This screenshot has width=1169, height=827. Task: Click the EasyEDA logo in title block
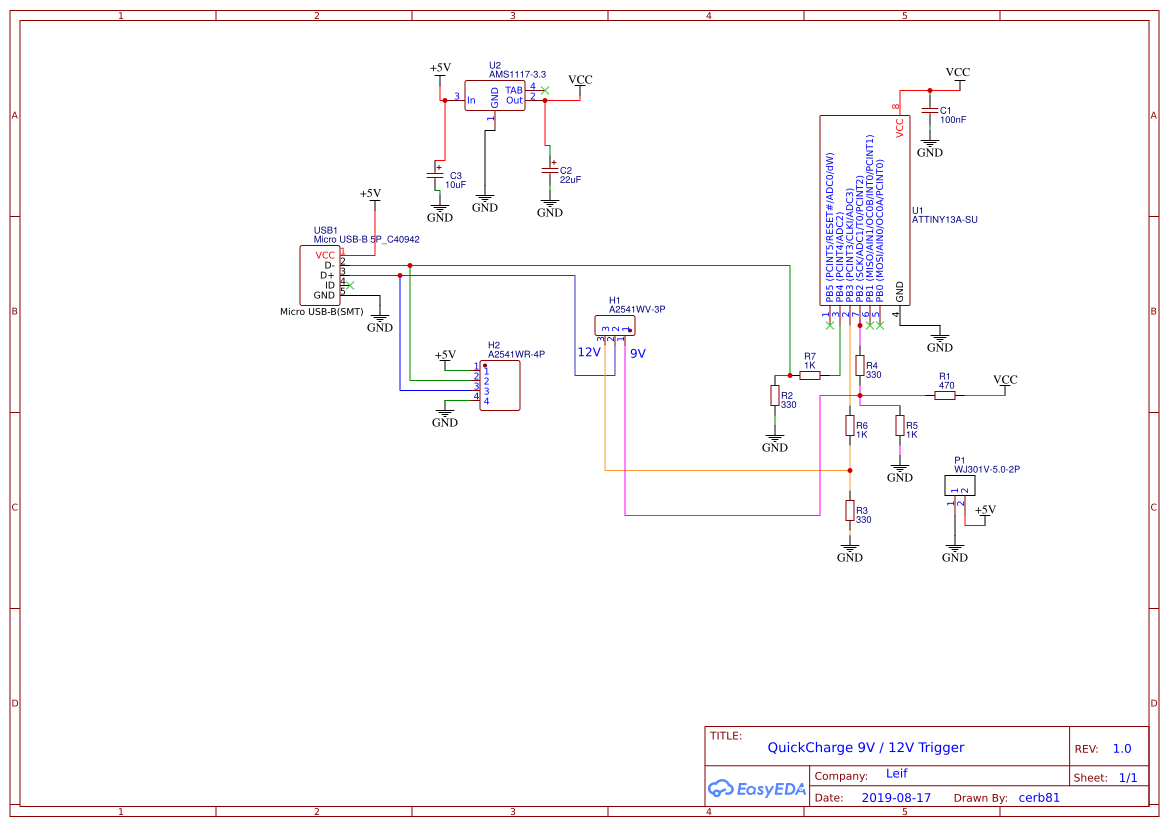pyautogui.click(x=757, y=789)
